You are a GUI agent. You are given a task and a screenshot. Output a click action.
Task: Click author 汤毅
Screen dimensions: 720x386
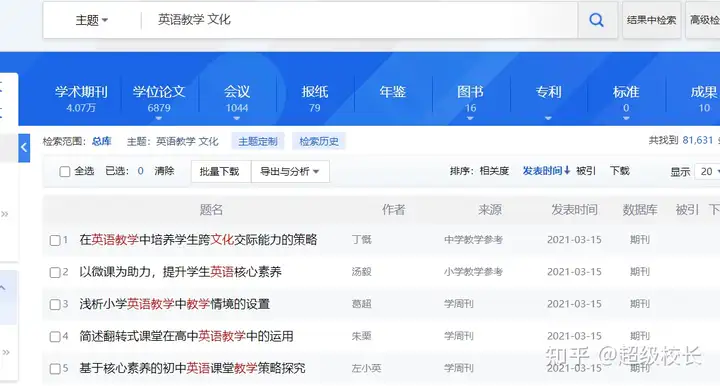(361, 272)
